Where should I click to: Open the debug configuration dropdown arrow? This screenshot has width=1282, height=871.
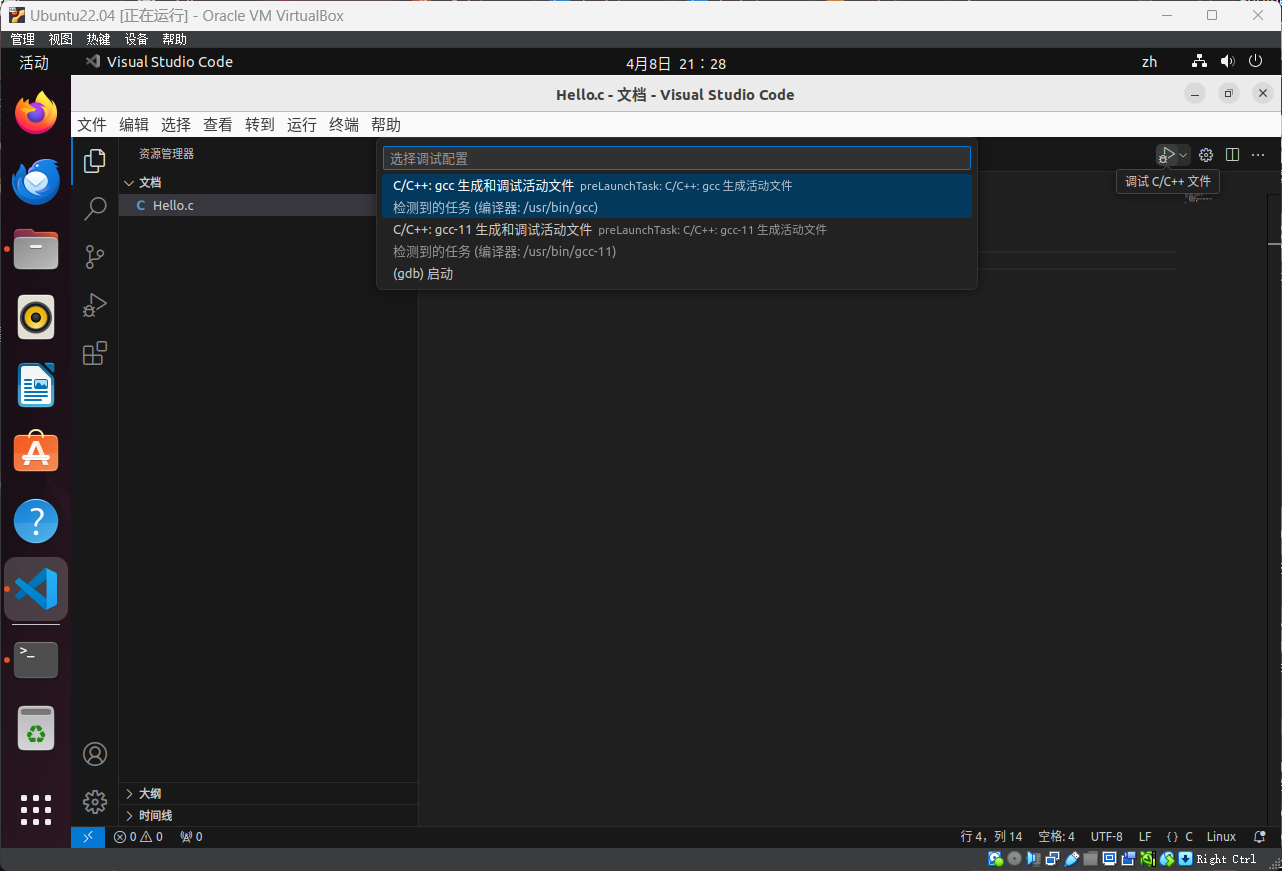(x=1184, y=155)
